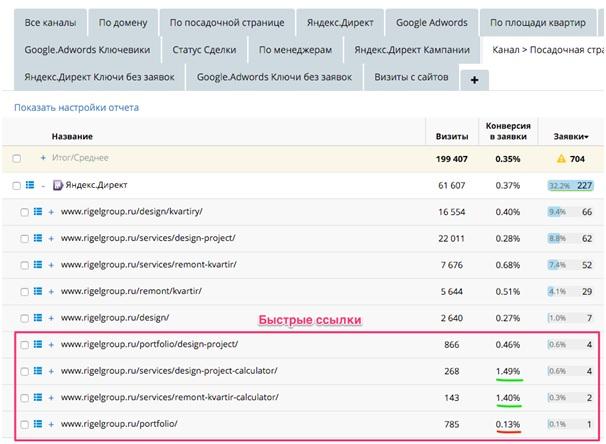Add a new report tab with plus button

click(474, 80)
